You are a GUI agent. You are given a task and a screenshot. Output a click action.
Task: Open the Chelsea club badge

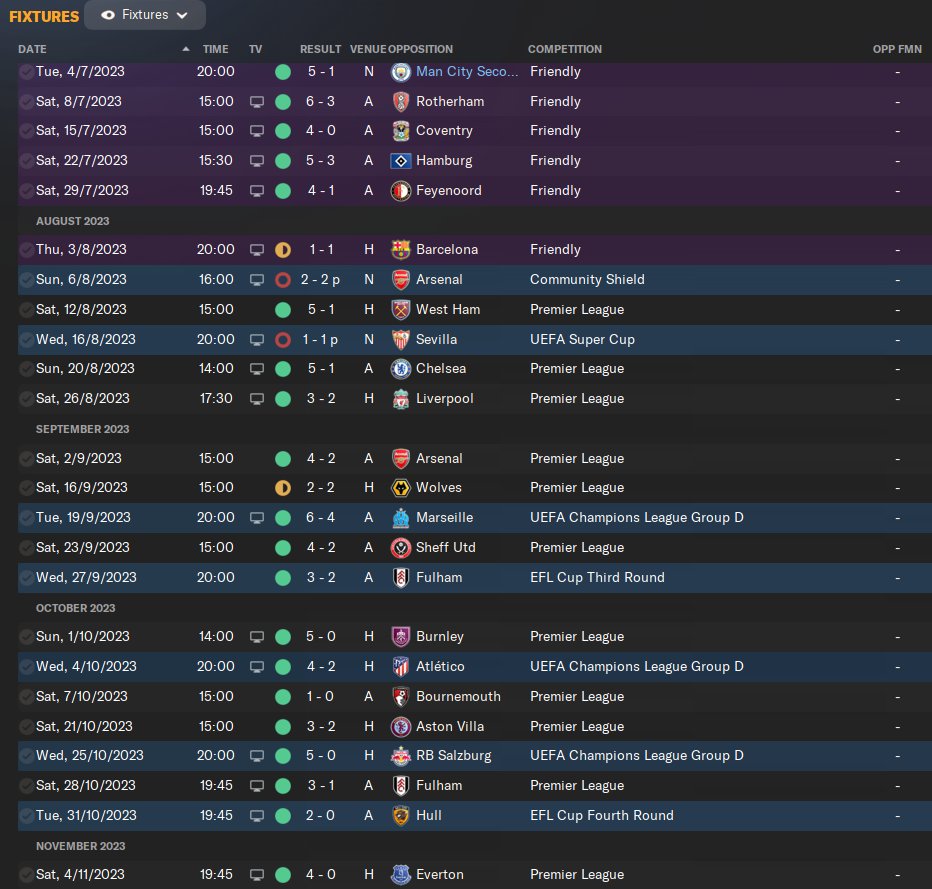401,368
